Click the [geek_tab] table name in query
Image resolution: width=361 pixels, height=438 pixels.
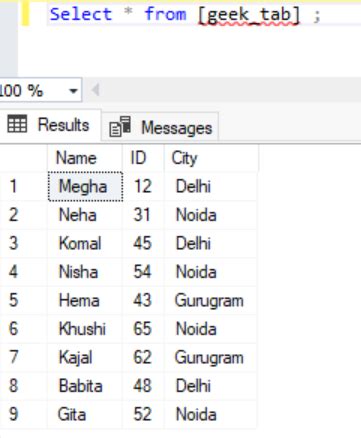pyautogui.click(x=249, y=15)
